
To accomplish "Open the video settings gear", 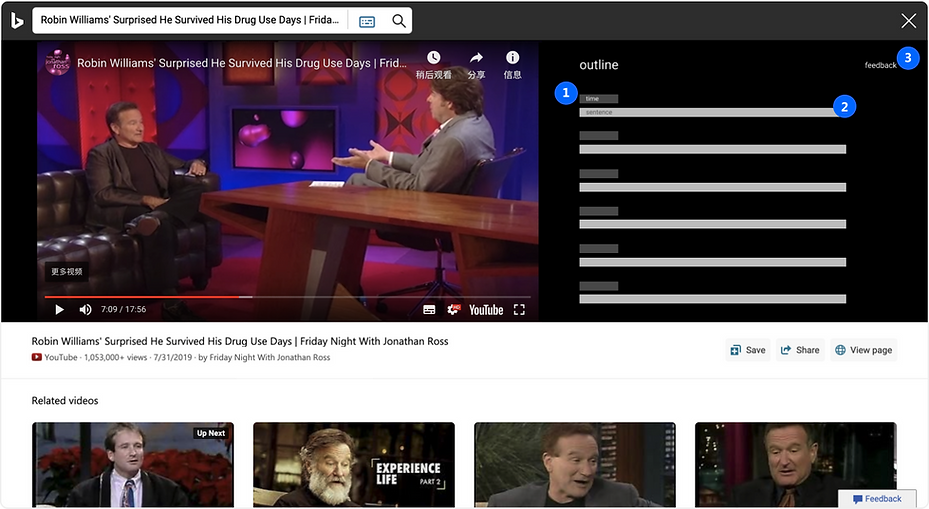I will (x=453, y=309).
